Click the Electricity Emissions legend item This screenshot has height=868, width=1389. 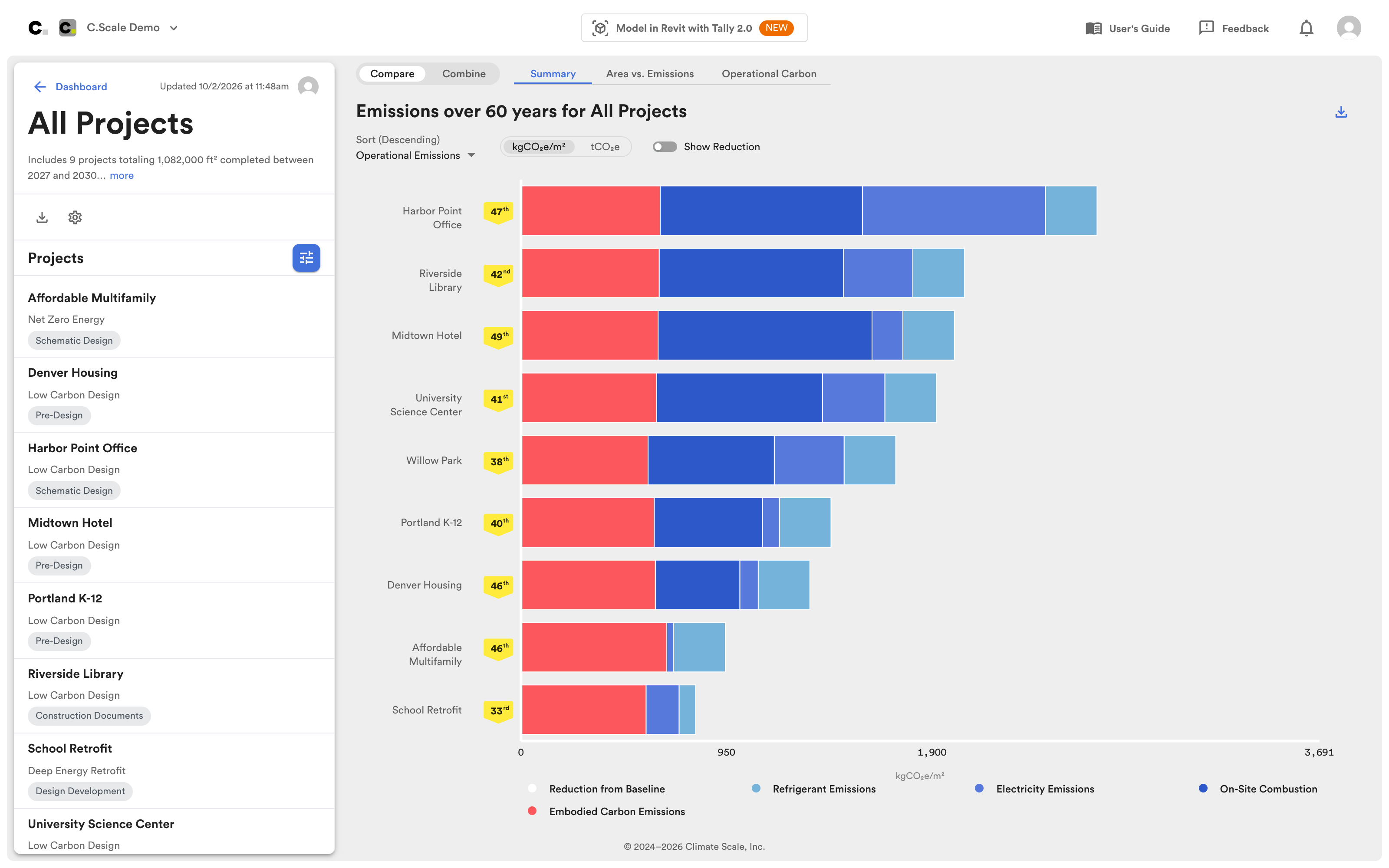click(1035, 789)
